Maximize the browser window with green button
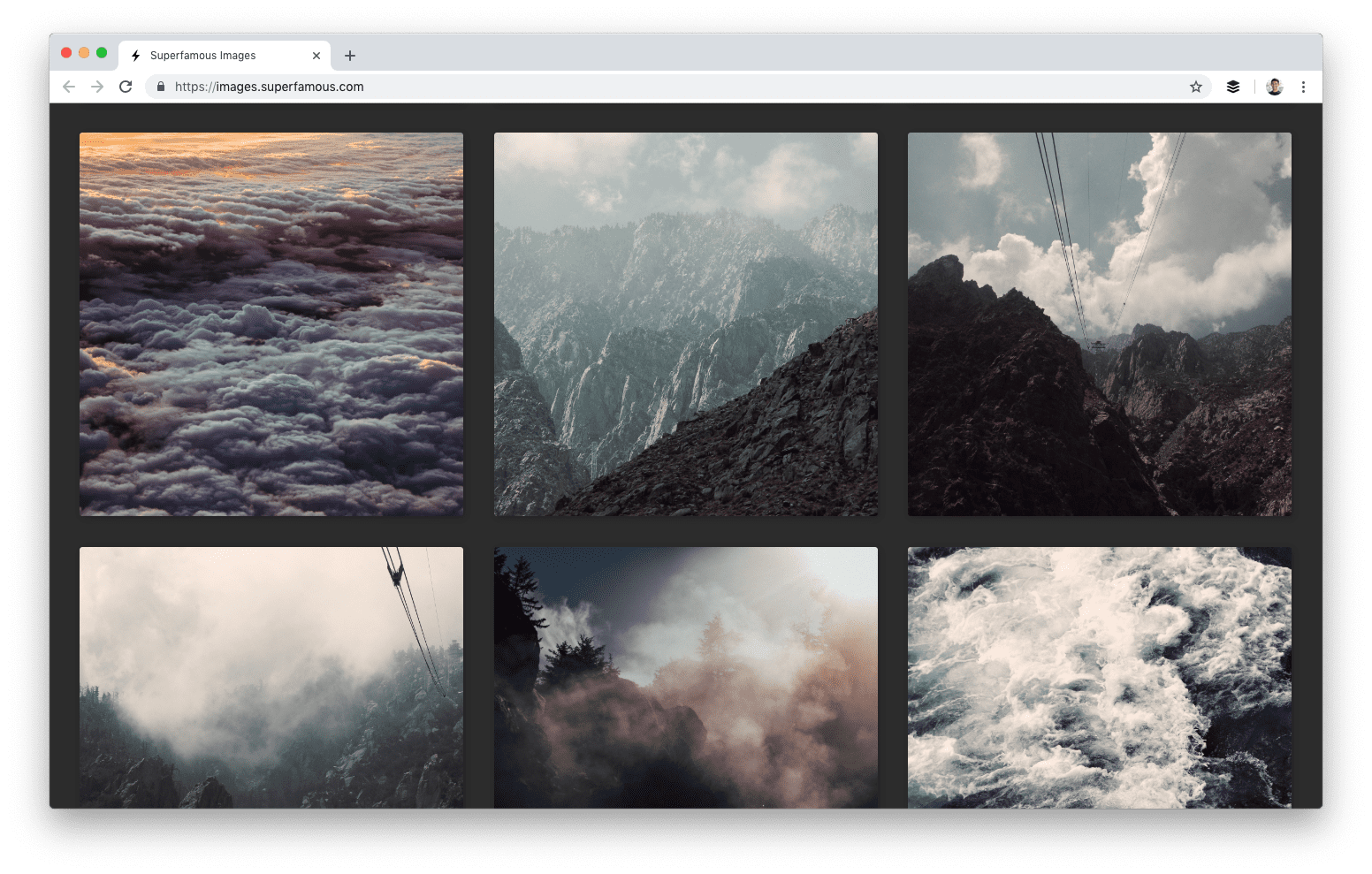Screen dimensions: 1372x874 point(102,53)
